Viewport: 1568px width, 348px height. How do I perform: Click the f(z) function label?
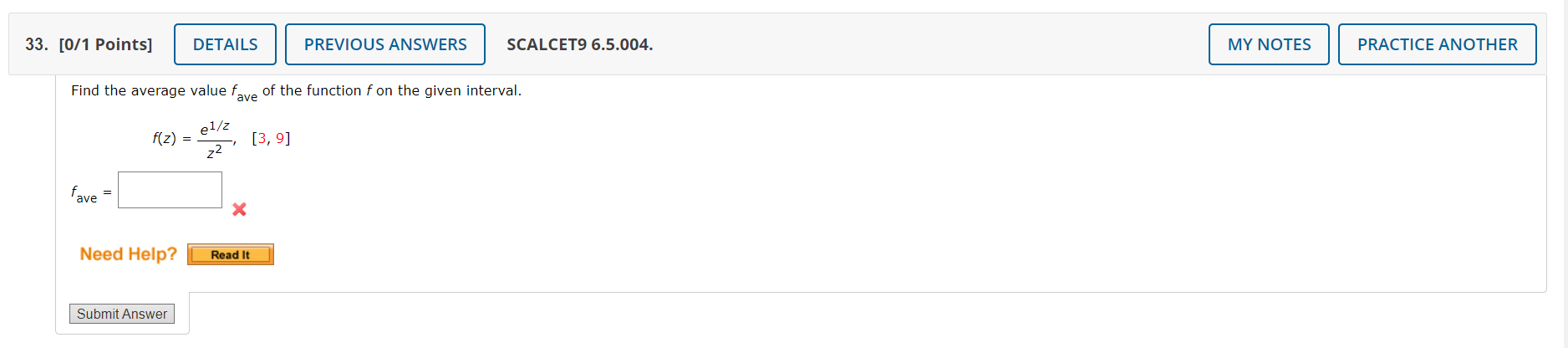coord(164,138)
